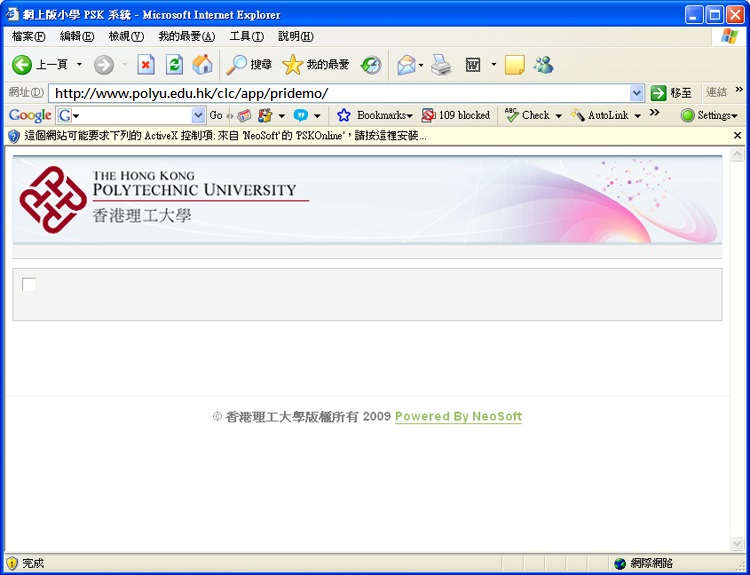Open the History clock icon

click(371, 65)
